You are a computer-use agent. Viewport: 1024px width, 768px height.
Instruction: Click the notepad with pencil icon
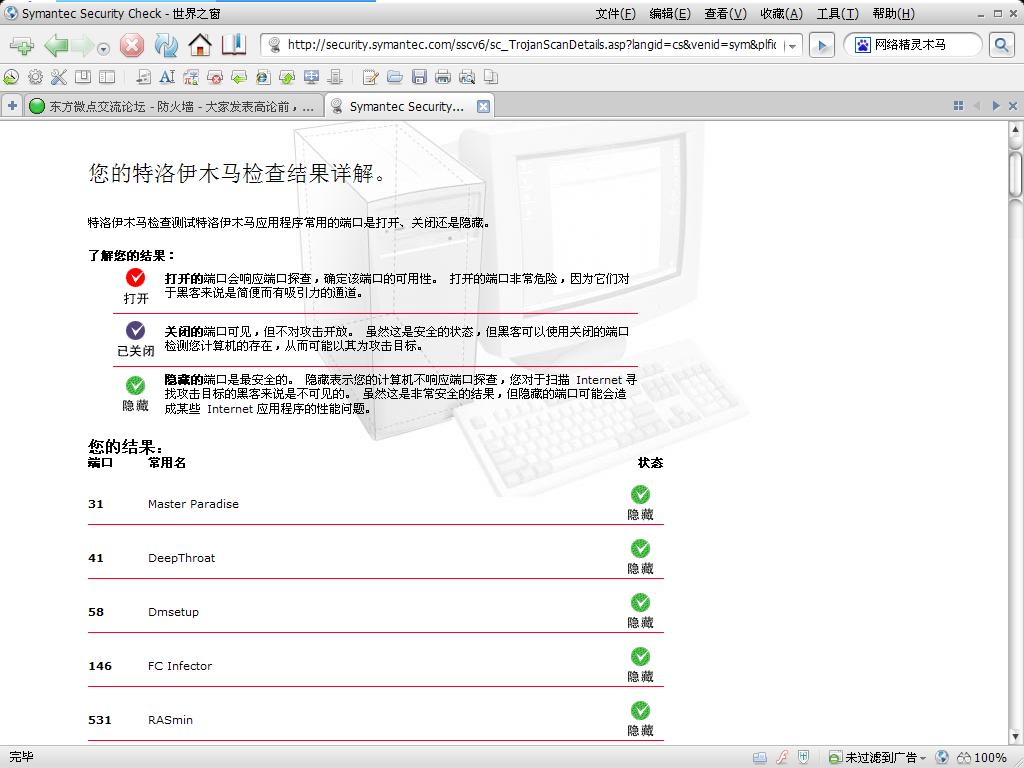tap(370, 78)
